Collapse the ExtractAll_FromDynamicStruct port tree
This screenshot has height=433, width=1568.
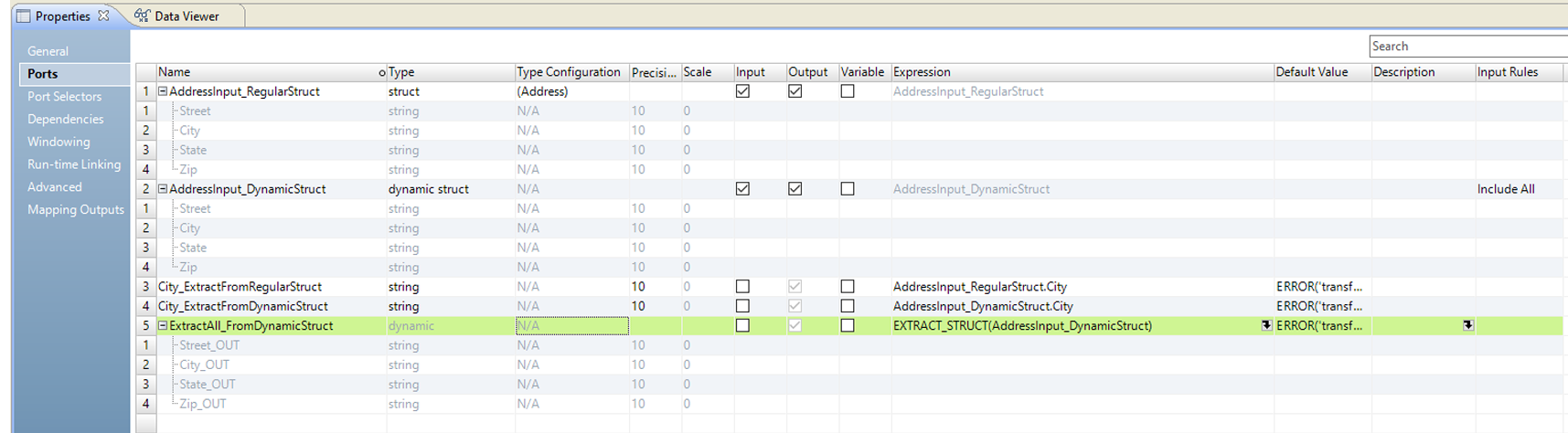163,326
